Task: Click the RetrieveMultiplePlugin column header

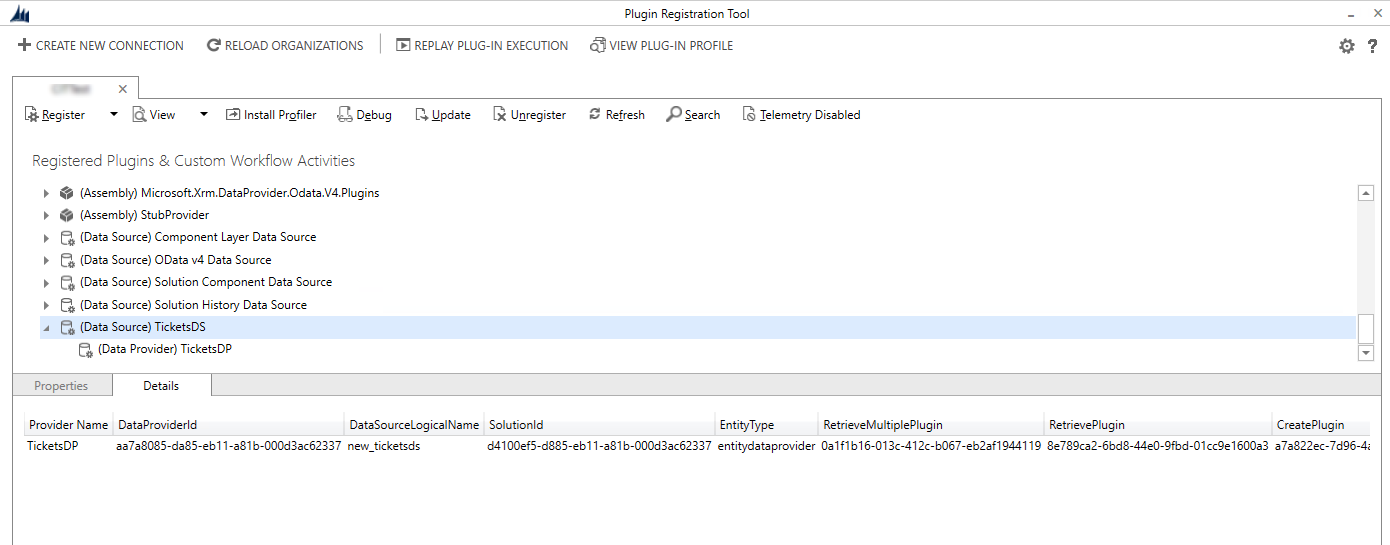Action: [x=931, y=425]
